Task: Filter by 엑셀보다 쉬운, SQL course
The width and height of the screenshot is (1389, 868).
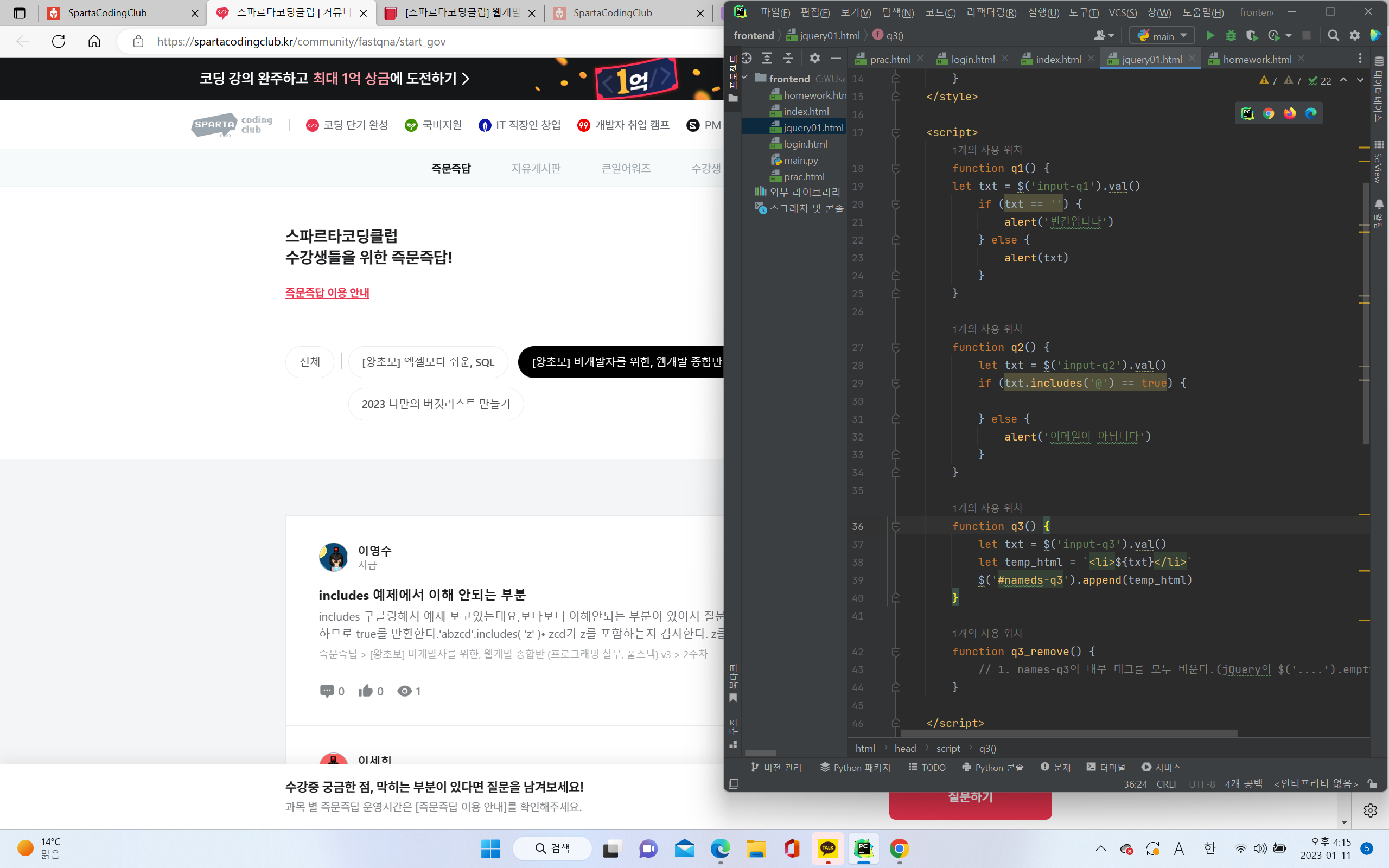Action: pyautogui.click(x=428, y=362)
